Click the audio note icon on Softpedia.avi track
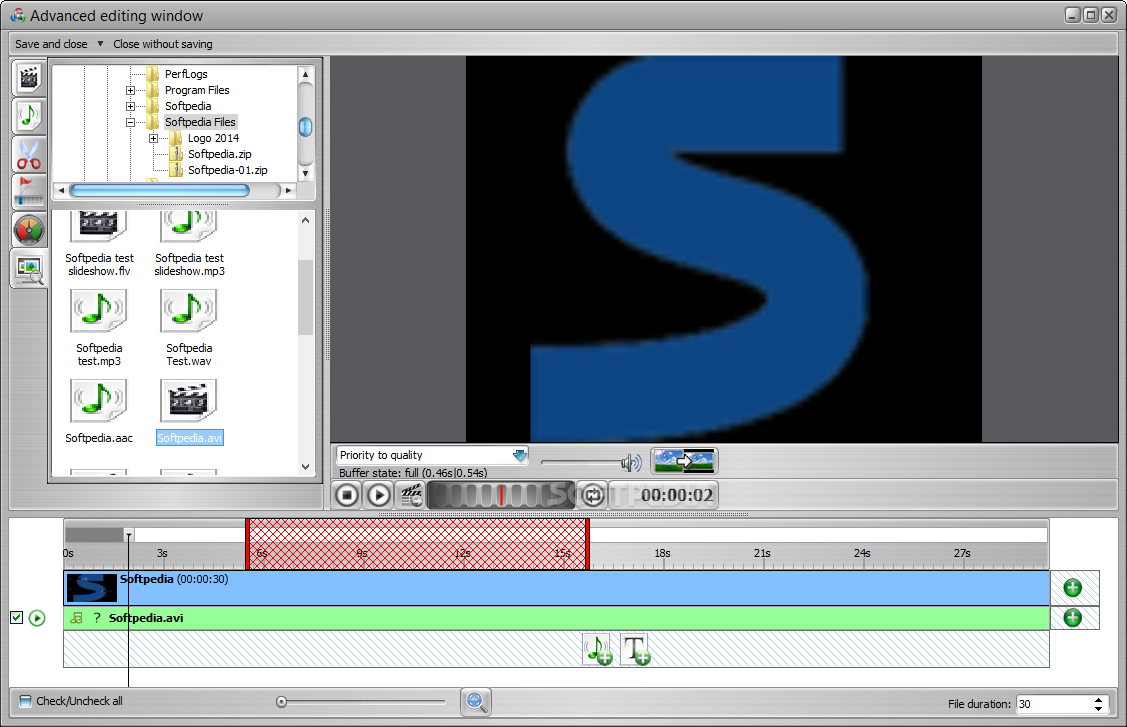Viewport: 1127px width, 727px height. tap(77, 618)
